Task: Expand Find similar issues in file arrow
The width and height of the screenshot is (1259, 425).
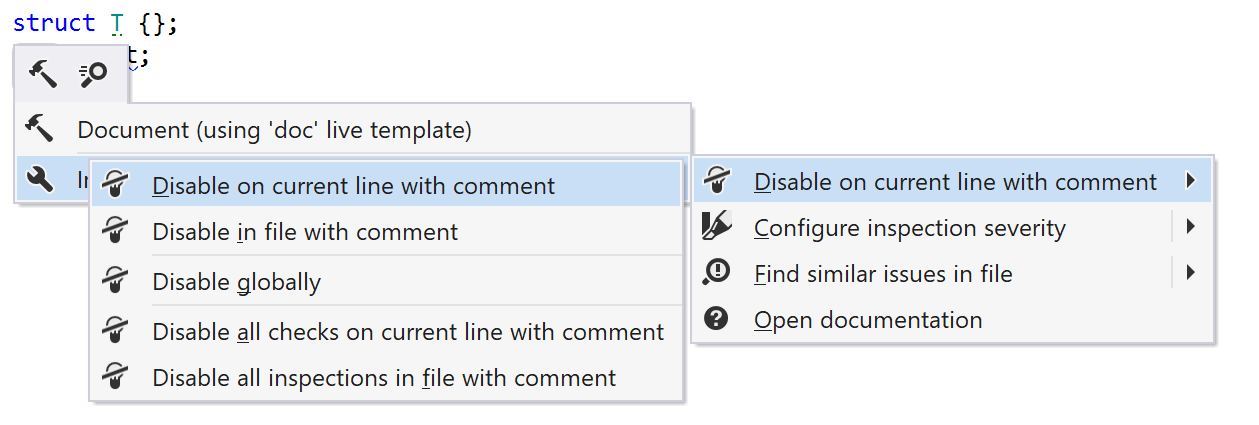Action: tap(1190, 272)
